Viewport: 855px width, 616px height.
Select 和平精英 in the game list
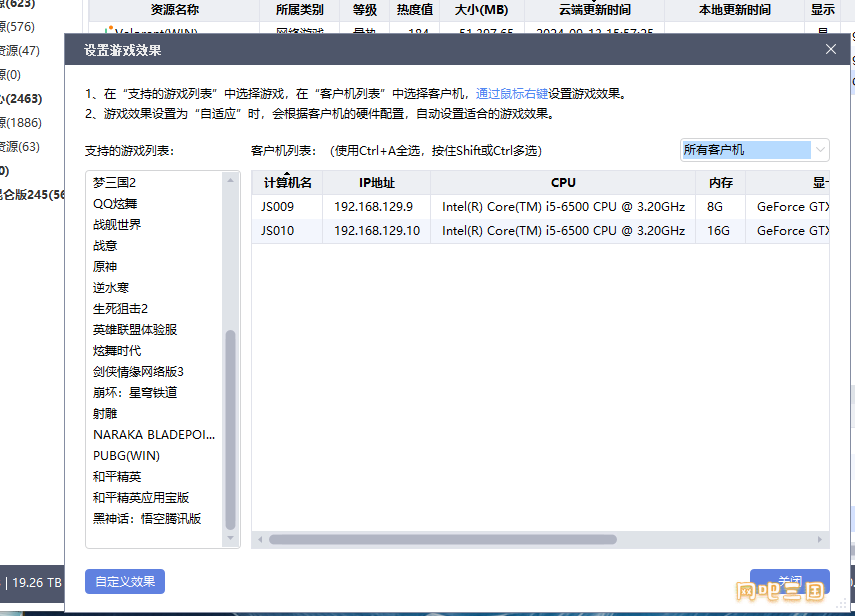pyautogui.click(x=117, y=476)
